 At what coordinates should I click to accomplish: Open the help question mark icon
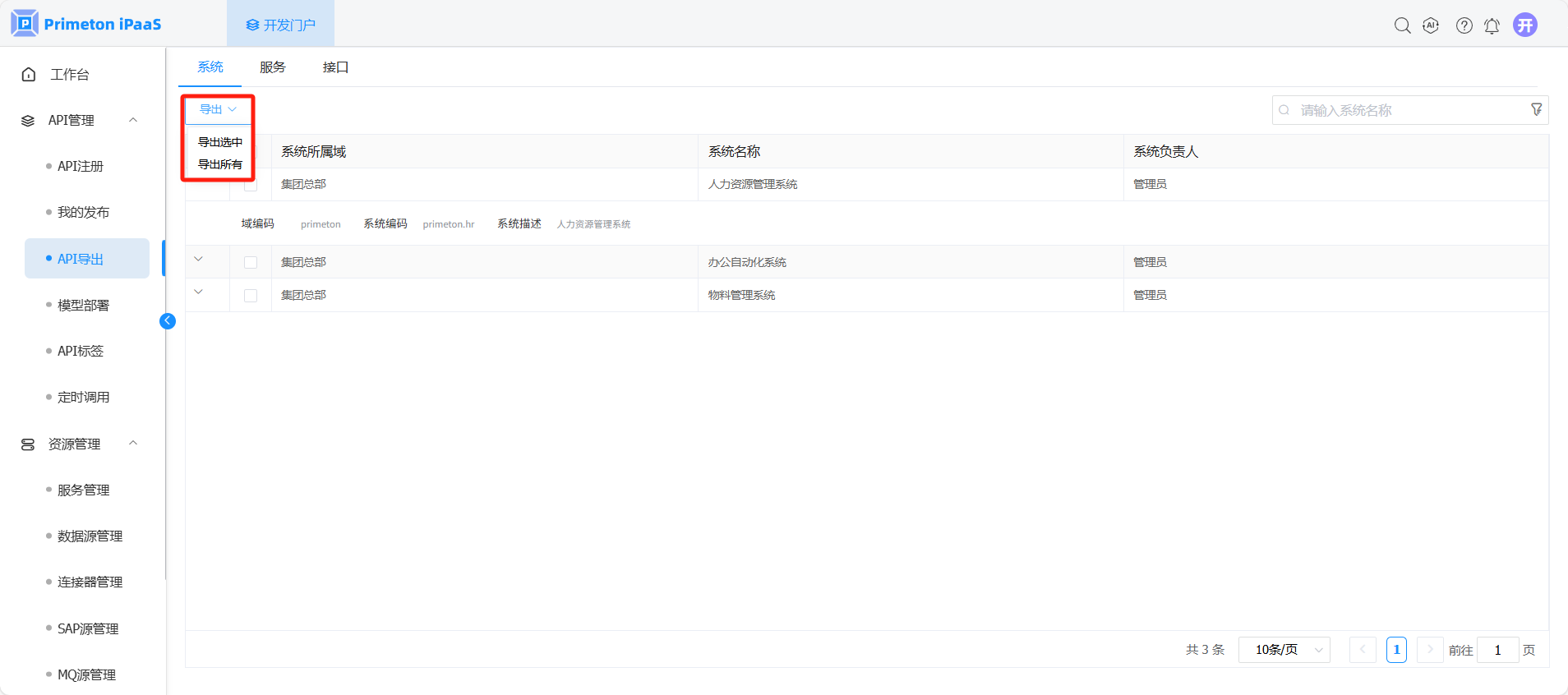coord(1464,25)
